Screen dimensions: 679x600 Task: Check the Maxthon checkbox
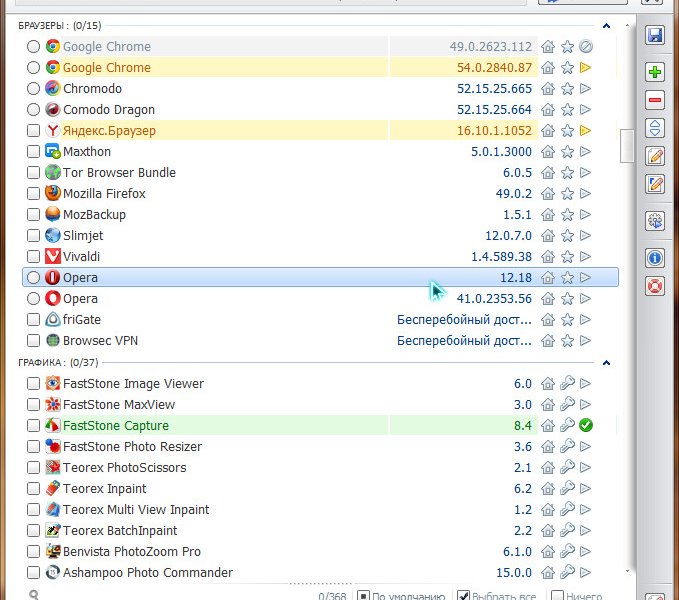(x=33, y=152)
